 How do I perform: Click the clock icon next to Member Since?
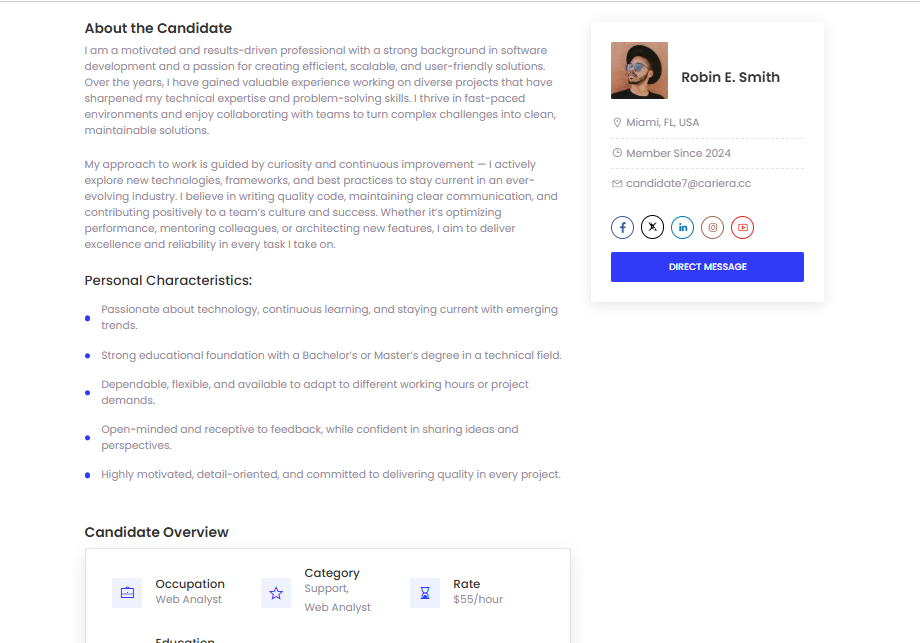pyautogui.click(x=617, y=153)
